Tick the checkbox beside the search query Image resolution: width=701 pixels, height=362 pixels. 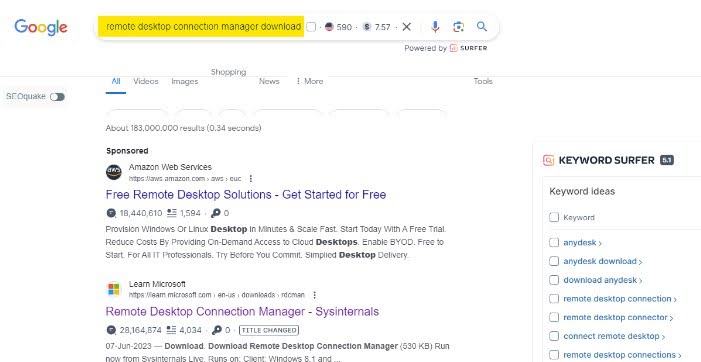311,27
